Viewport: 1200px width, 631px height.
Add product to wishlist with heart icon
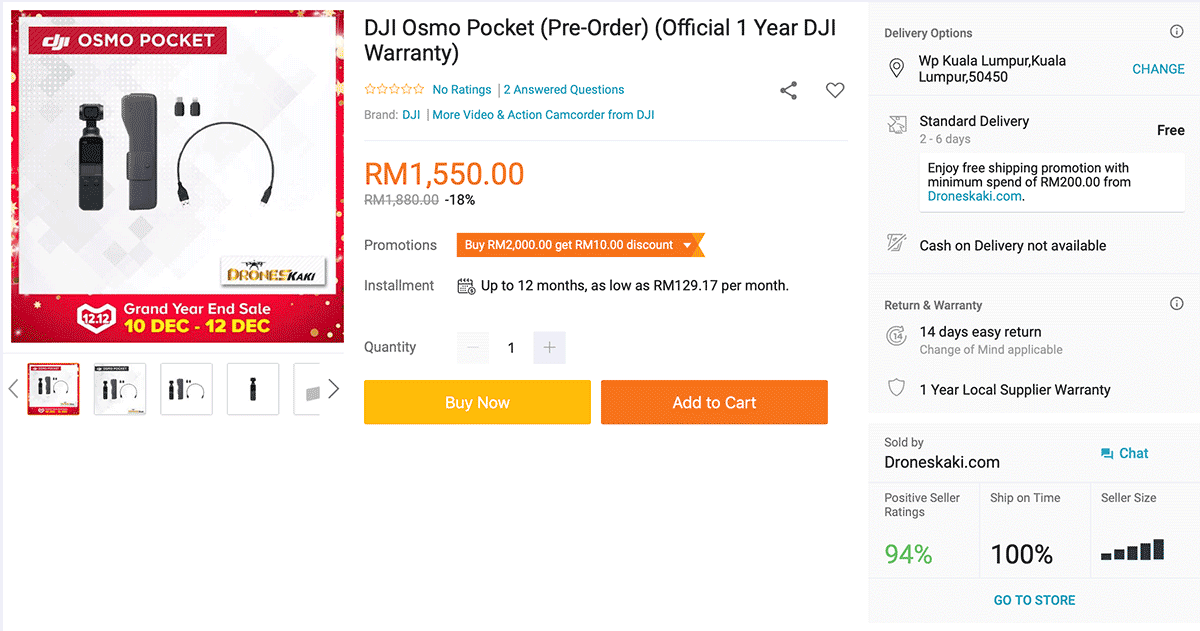tap(835, 90)
